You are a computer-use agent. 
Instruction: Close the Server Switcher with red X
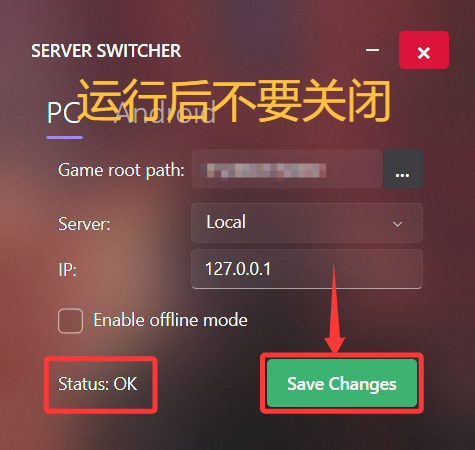click(x=424, y=50)
